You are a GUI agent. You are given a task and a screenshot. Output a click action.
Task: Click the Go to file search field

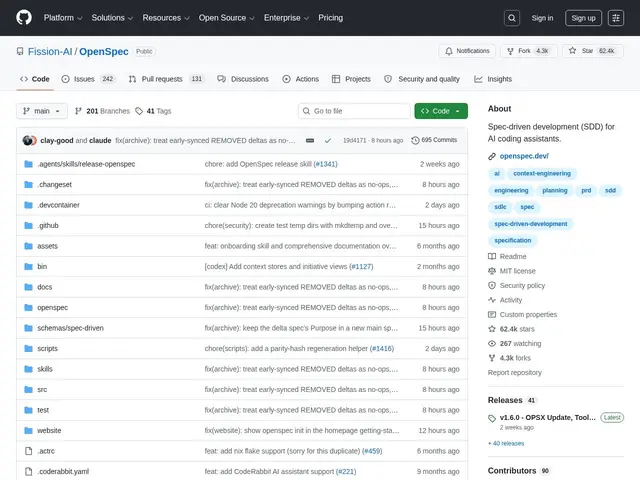point(354,111)
